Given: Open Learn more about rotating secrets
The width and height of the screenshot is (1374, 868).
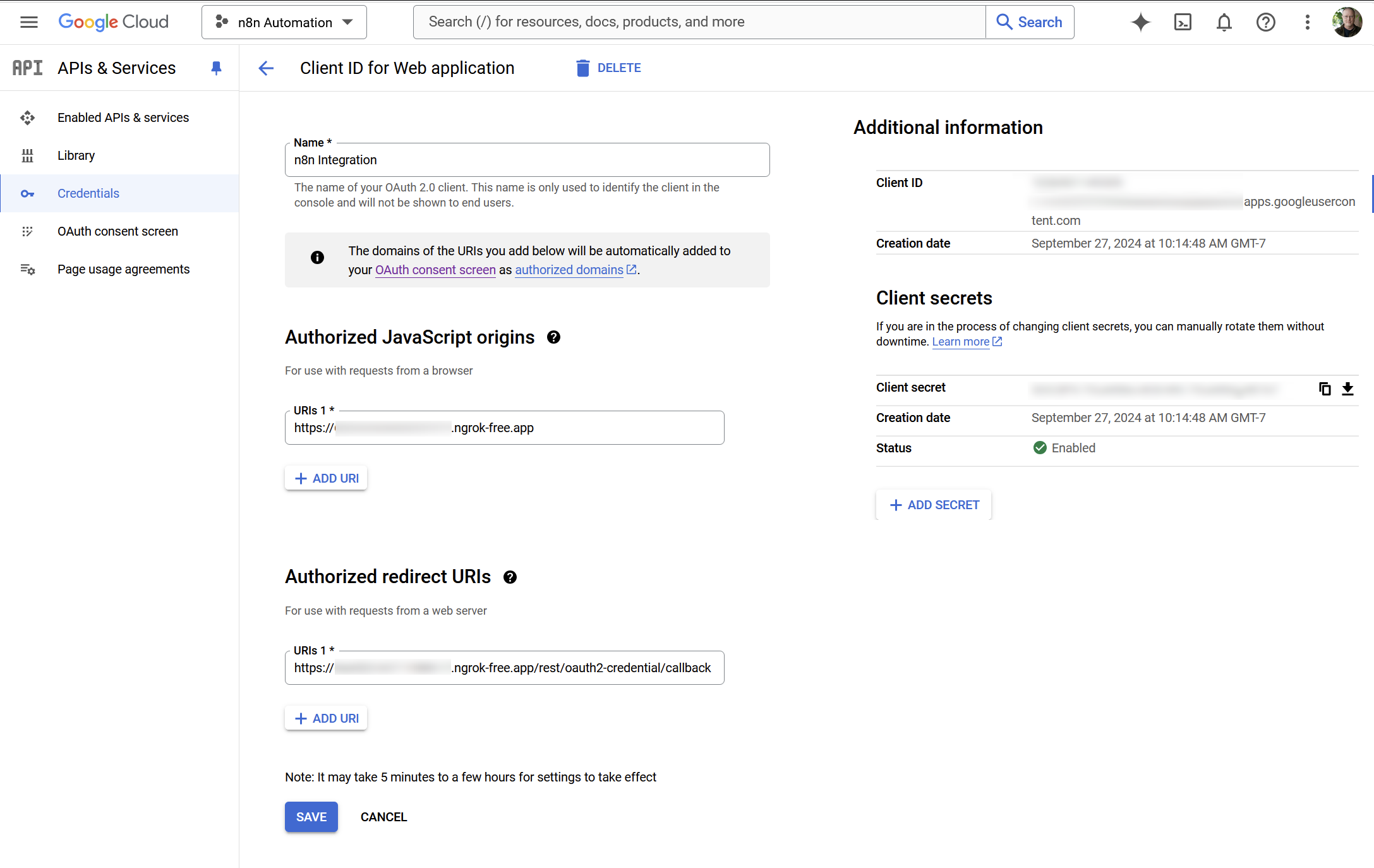Looking at the screenshot, I should pyautogui.click(x=967, y=342).
